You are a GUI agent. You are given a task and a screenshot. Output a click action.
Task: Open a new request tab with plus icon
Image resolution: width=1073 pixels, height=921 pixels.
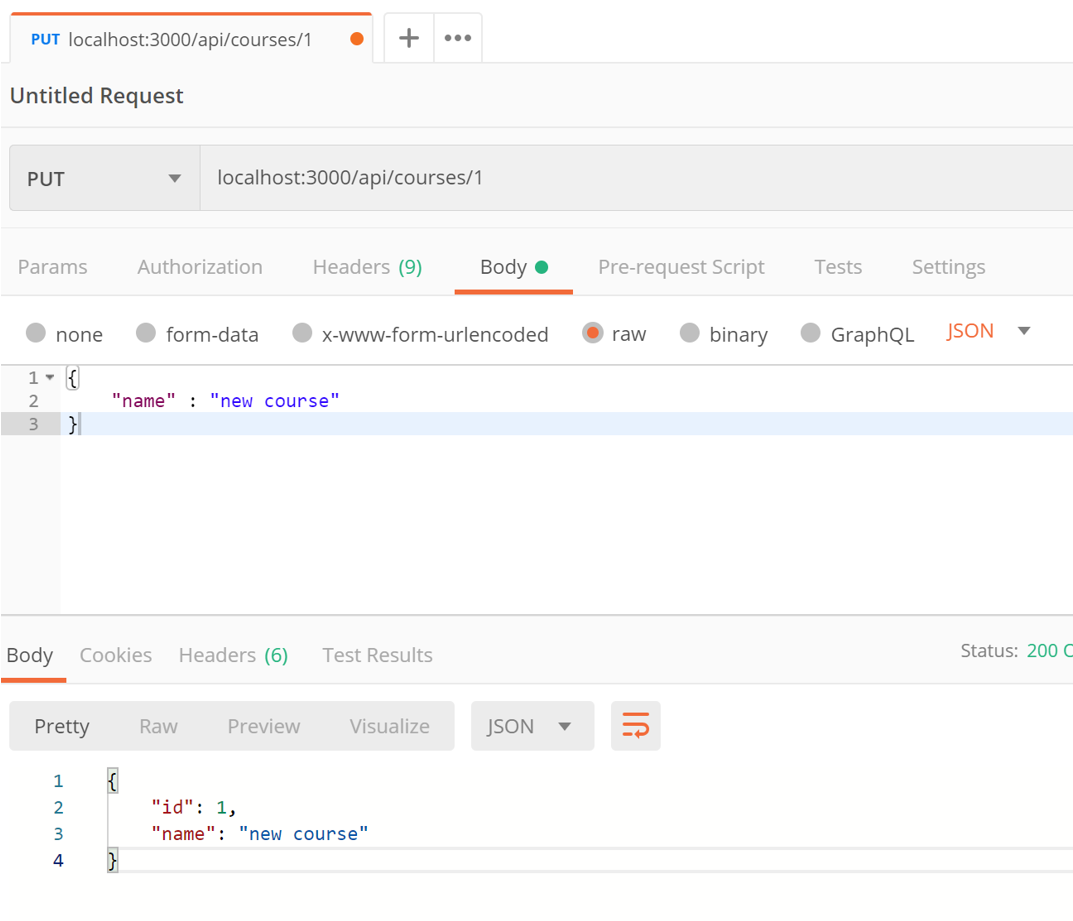click(x=409, y=38)
